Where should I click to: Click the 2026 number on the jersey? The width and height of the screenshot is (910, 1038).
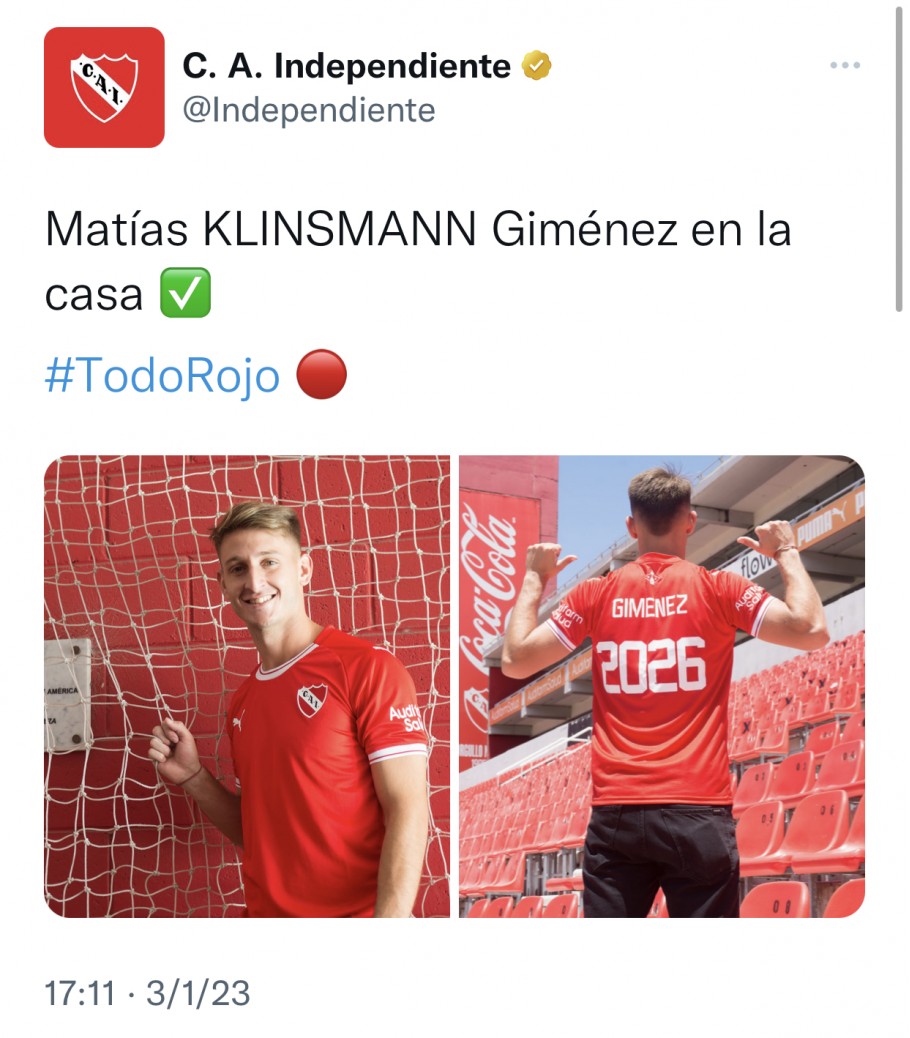click(651, 665)
